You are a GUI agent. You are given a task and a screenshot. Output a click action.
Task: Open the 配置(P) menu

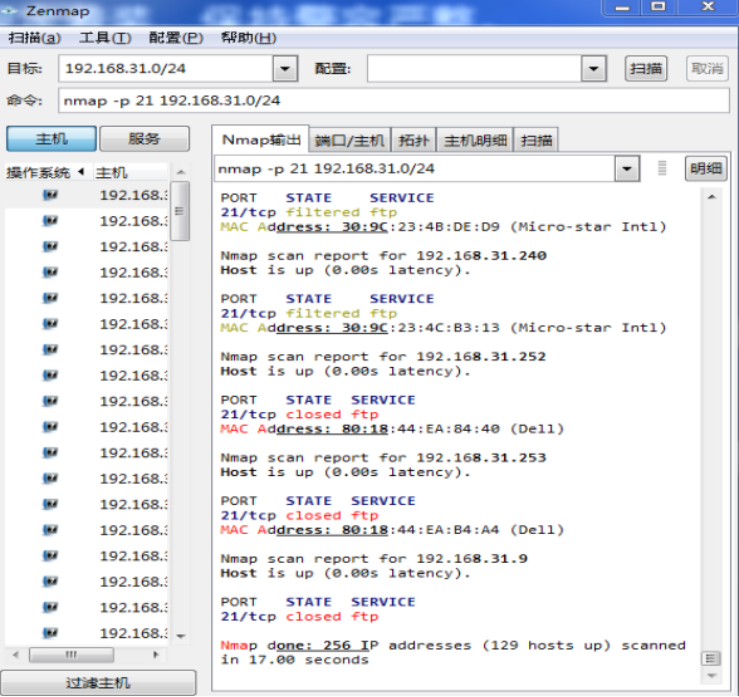(x=176, y=38)
